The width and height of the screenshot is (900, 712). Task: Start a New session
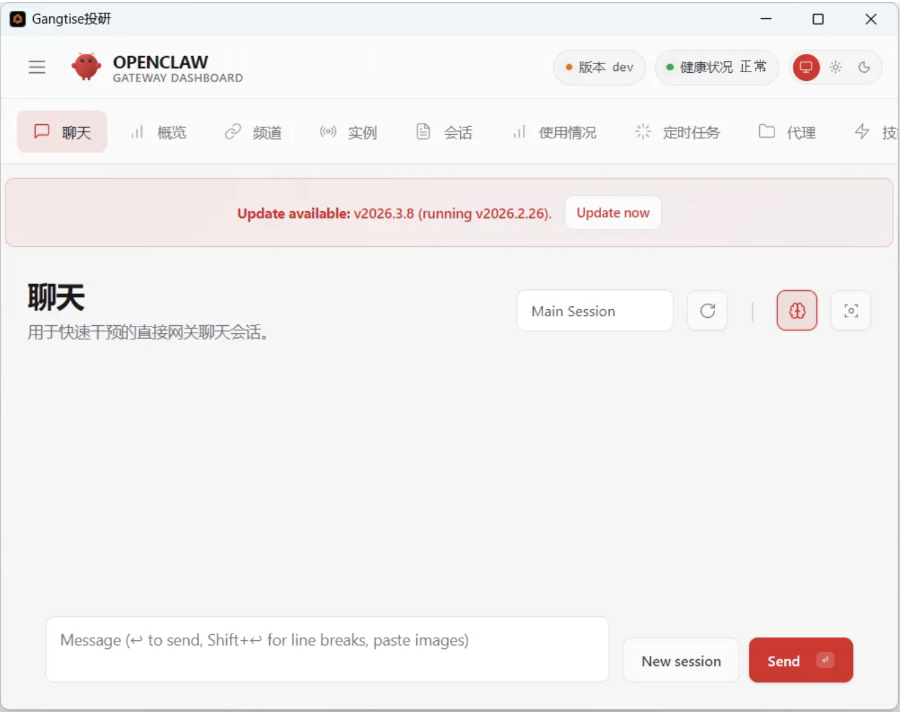click(x=681, y=660)
